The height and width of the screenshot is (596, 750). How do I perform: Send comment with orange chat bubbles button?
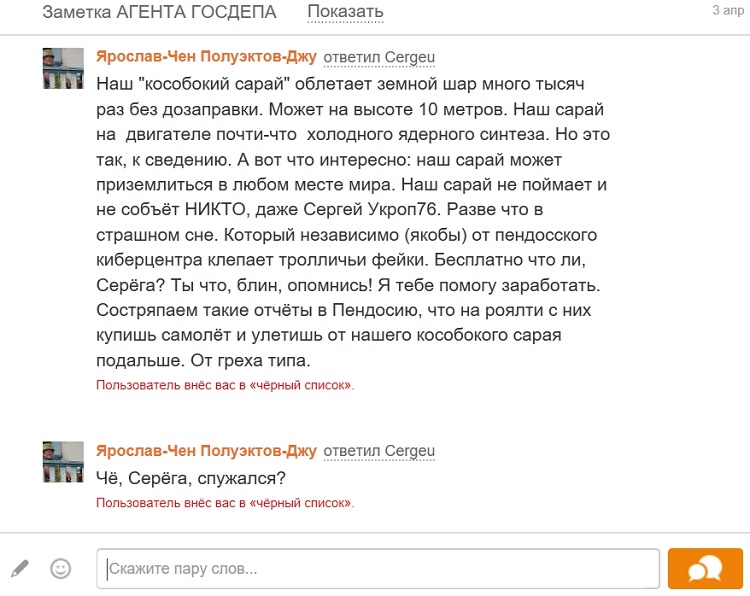click(x=705, y=569)
